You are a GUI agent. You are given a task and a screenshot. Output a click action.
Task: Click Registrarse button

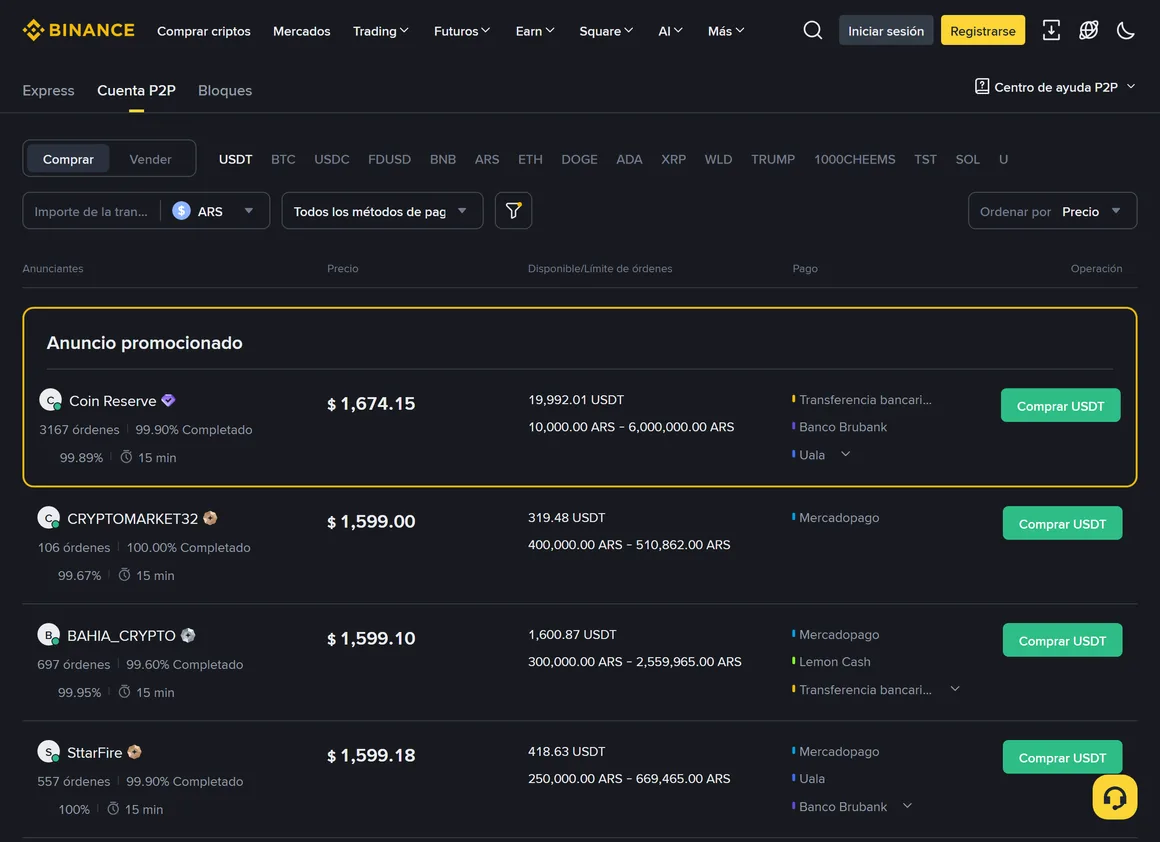982,30
